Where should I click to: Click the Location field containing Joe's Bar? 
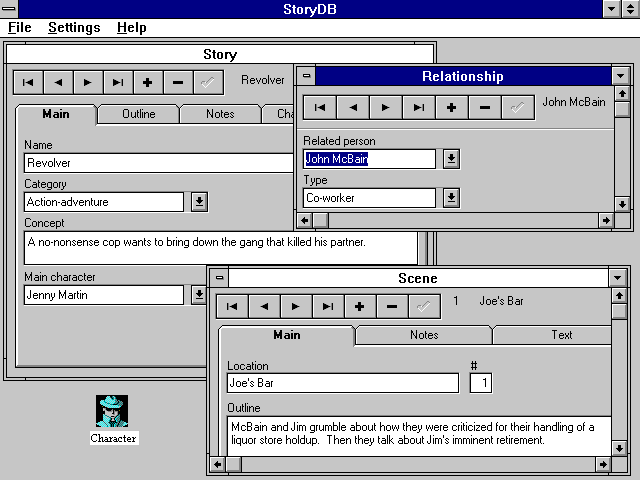(342, 383)
